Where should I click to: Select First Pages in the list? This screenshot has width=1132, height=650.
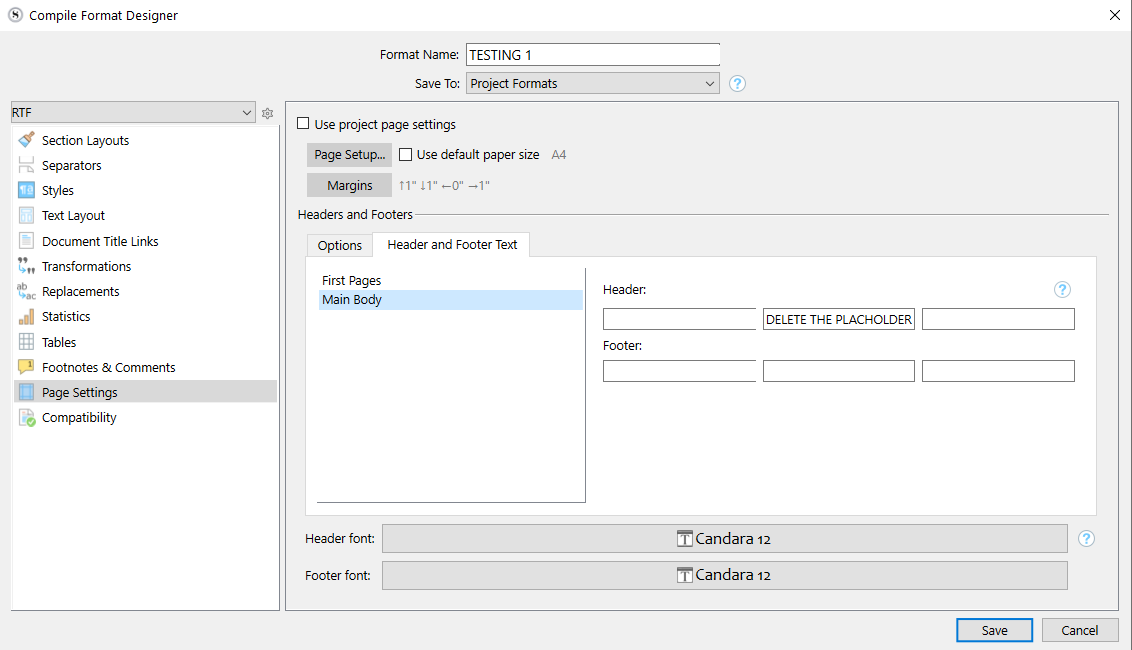click(x=351, y=281)
